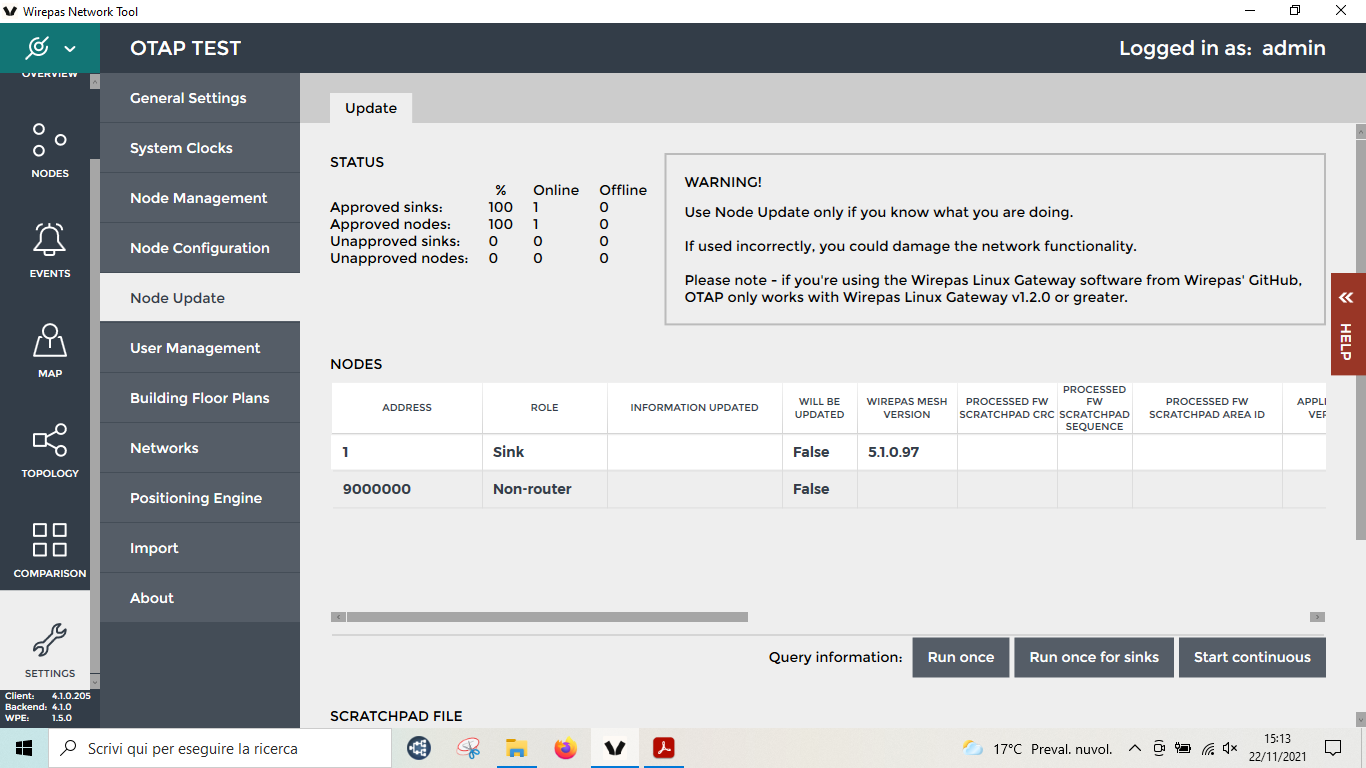The height and width of the screenshot is (768, 1366).
Task: Expand the red HELP side panel
Action: (x=1347, y=324)
